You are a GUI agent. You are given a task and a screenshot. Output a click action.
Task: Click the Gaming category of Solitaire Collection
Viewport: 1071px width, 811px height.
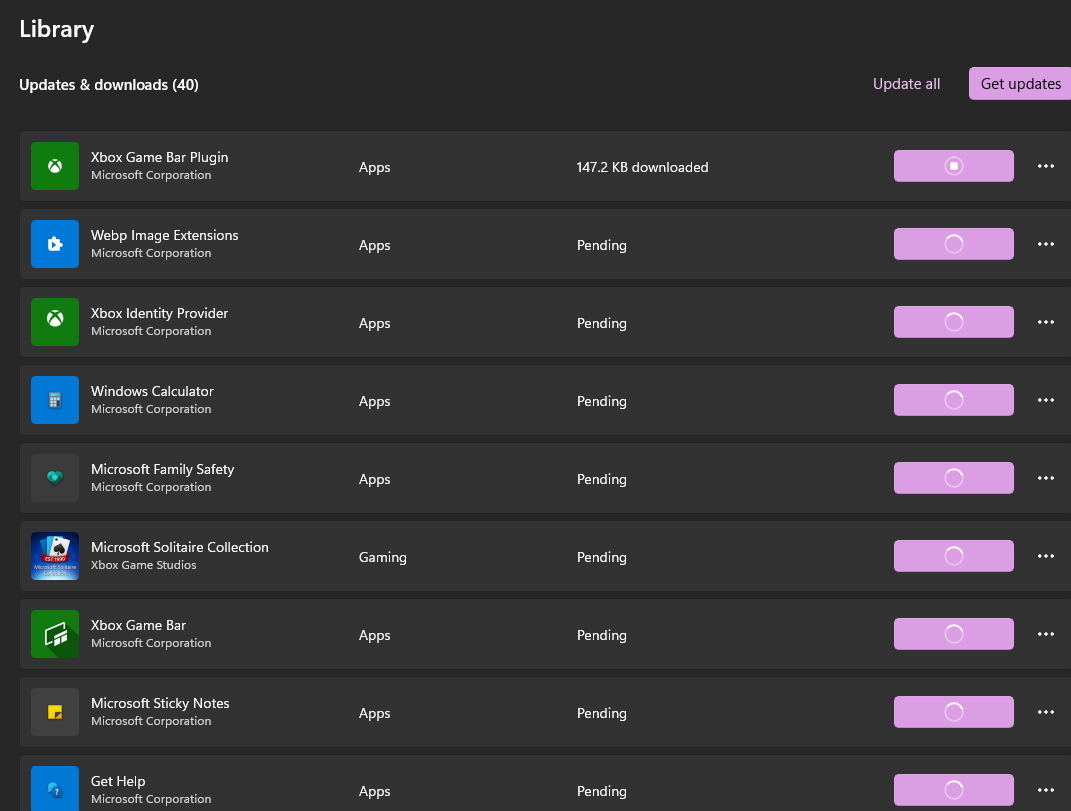[x=382, y=558]
